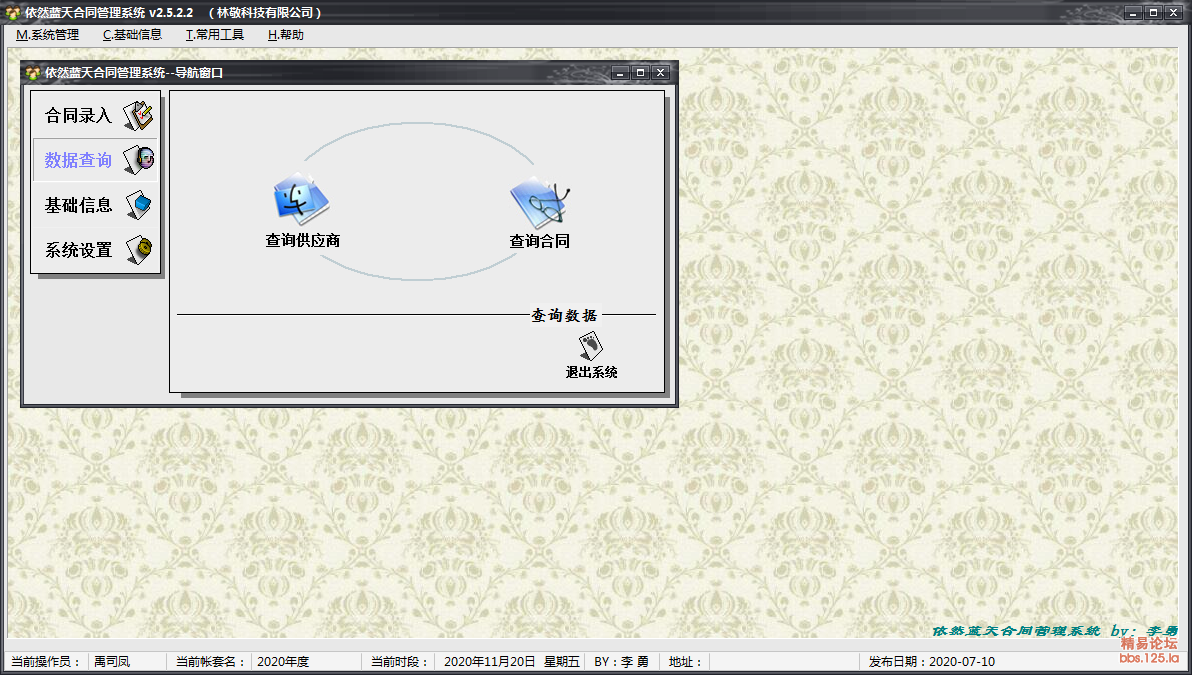The width and height of the screenshot is (1192, 675).
Task: Open the C.基础信息 menu
Action: coord(132,35)
